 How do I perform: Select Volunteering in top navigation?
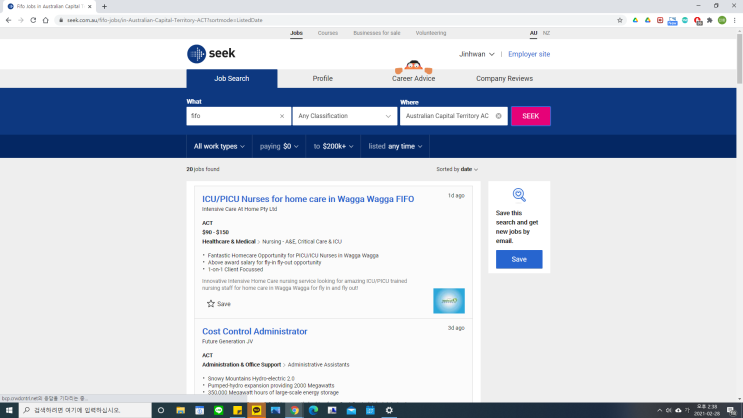[x=431, y=33]
